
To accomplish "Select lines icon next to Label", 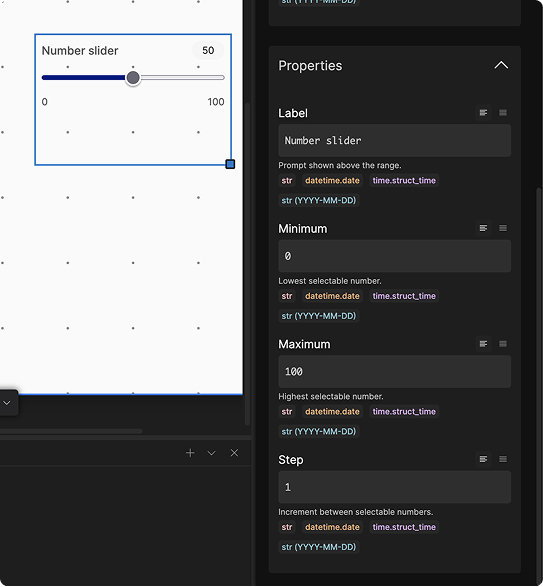I will (x=503, y=113).
